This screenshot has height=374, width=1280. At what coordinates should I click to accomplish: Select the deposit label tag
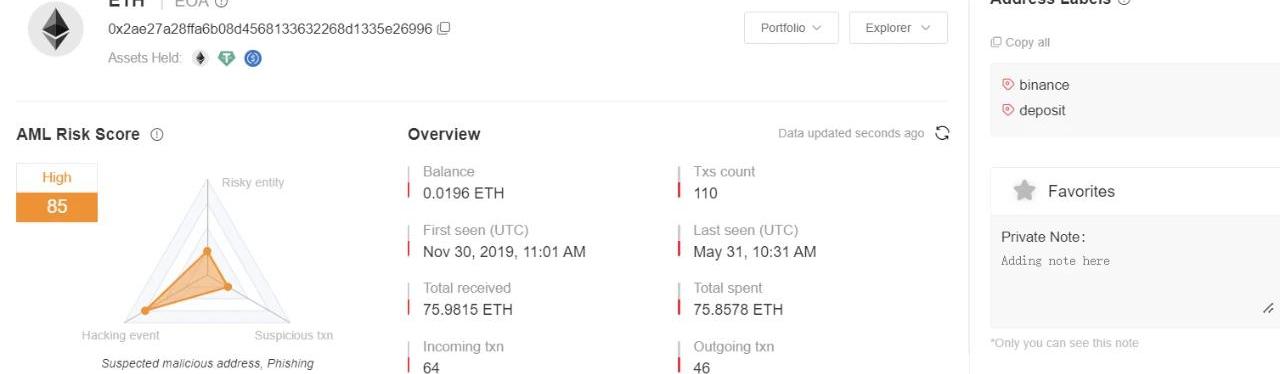point(1033,110)
